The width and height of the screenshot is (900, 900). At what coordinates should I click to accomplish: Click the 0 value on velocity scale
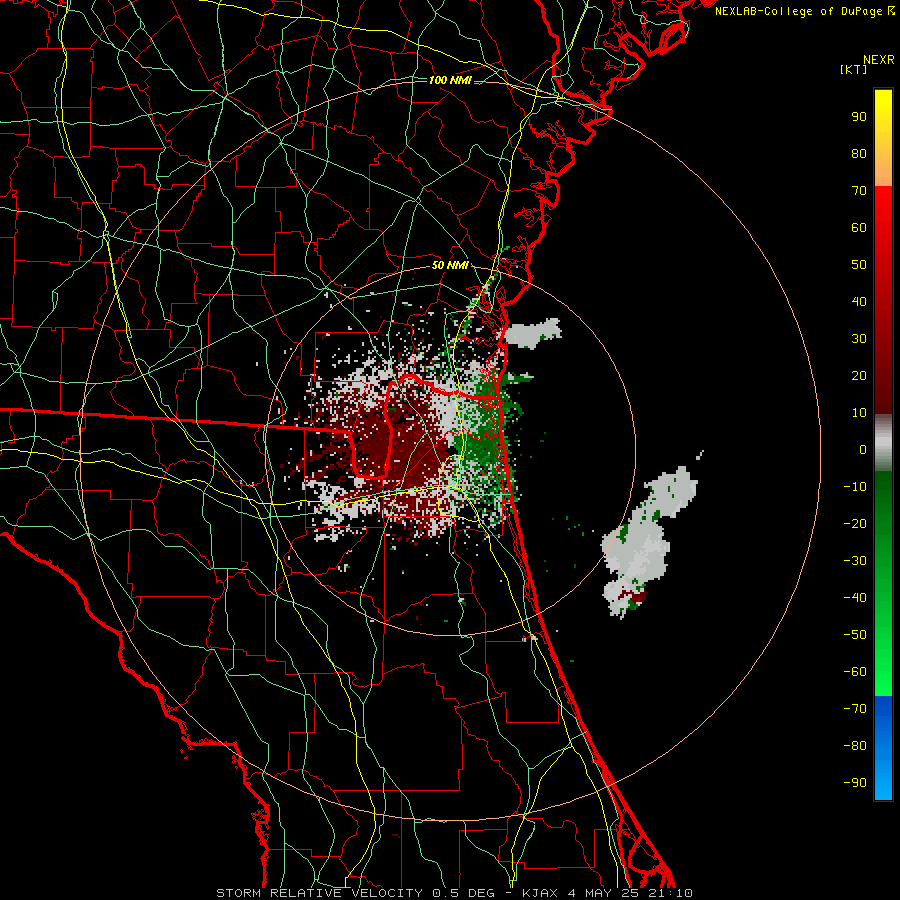[x=863, y=449]
